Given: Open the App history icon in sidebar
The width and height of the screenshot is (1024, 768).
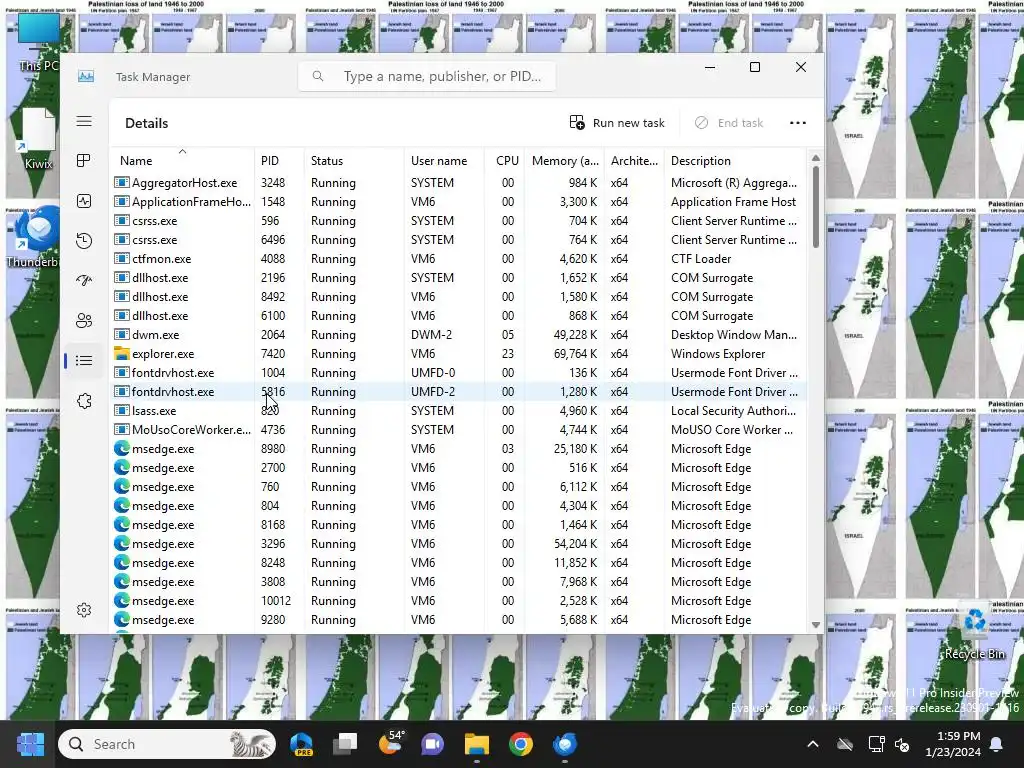Looking at the screenshot, I should pyautogui.click(x=84, y=241).
